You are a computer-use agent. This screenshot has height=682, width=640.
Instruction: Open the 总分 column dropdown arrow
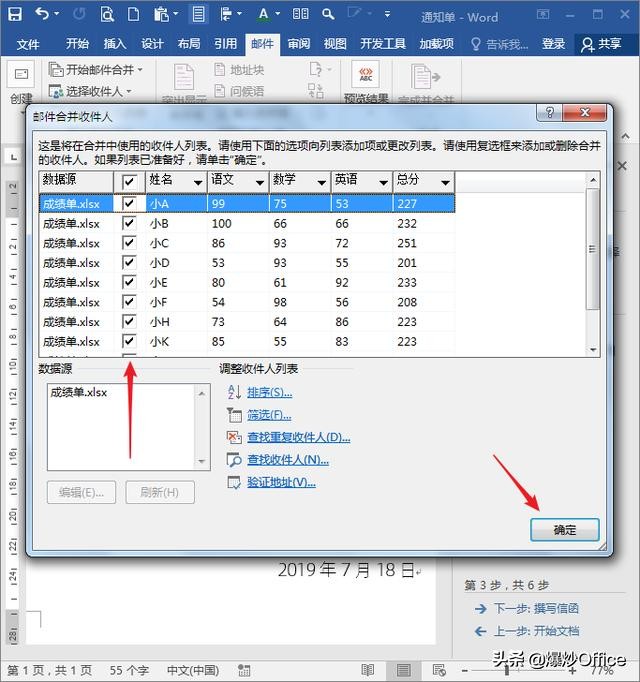click(445, 183)
